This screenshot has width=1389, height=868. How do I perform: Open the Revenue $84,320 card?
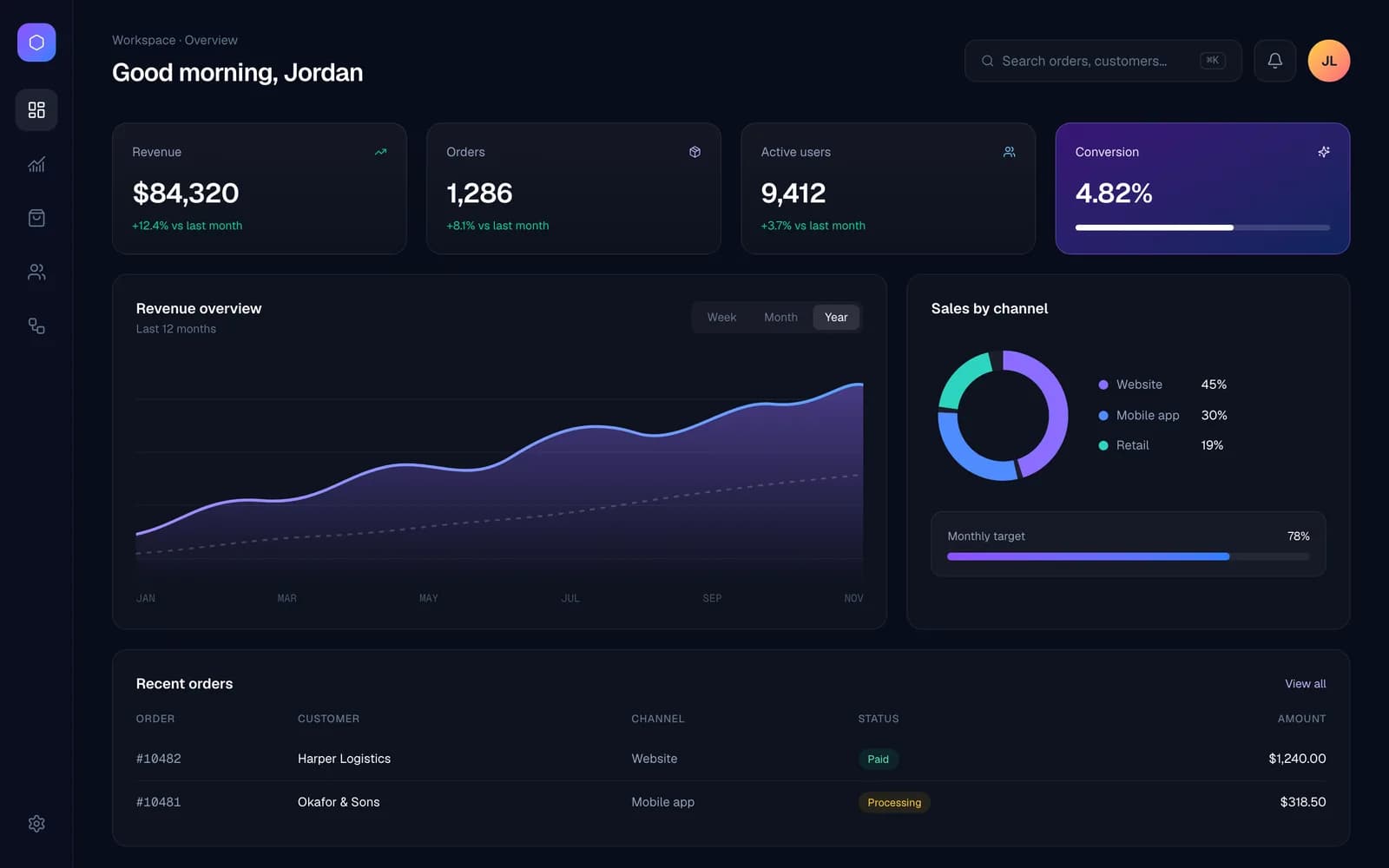[260, 188]
